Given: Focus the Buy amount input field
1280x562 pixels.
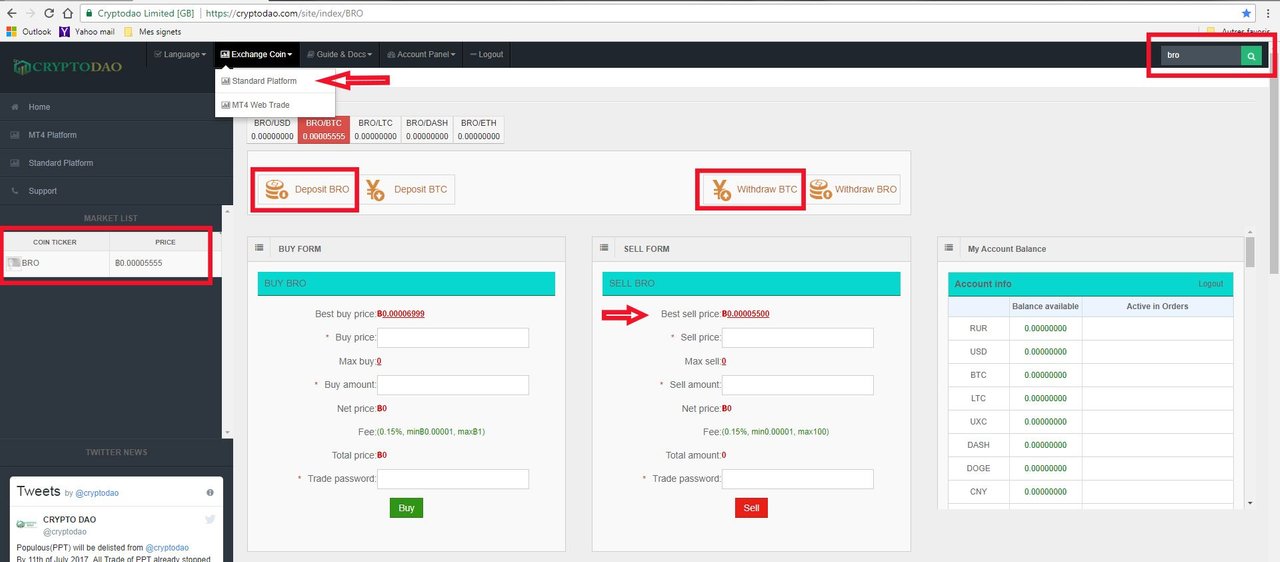Looking at the screenshot, I should pos(453,385).
